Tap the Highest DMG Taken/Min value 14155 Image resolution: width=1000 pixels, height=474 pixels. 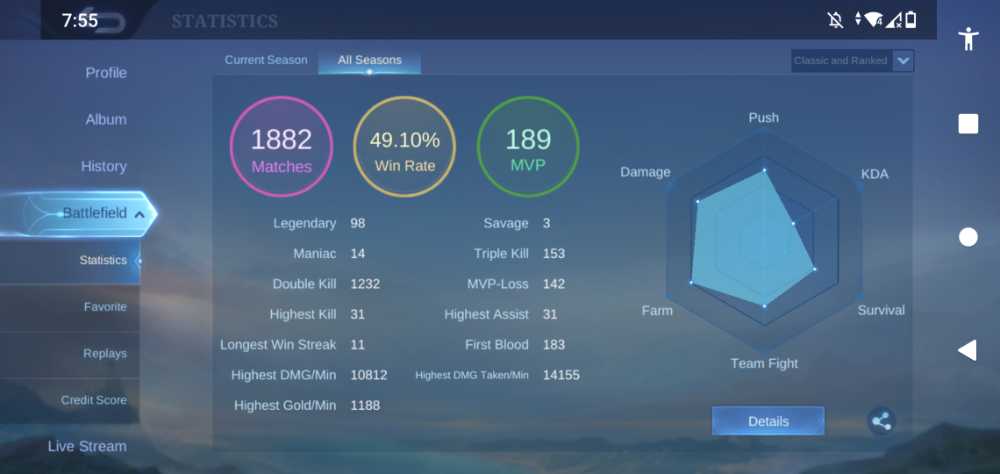561,375
